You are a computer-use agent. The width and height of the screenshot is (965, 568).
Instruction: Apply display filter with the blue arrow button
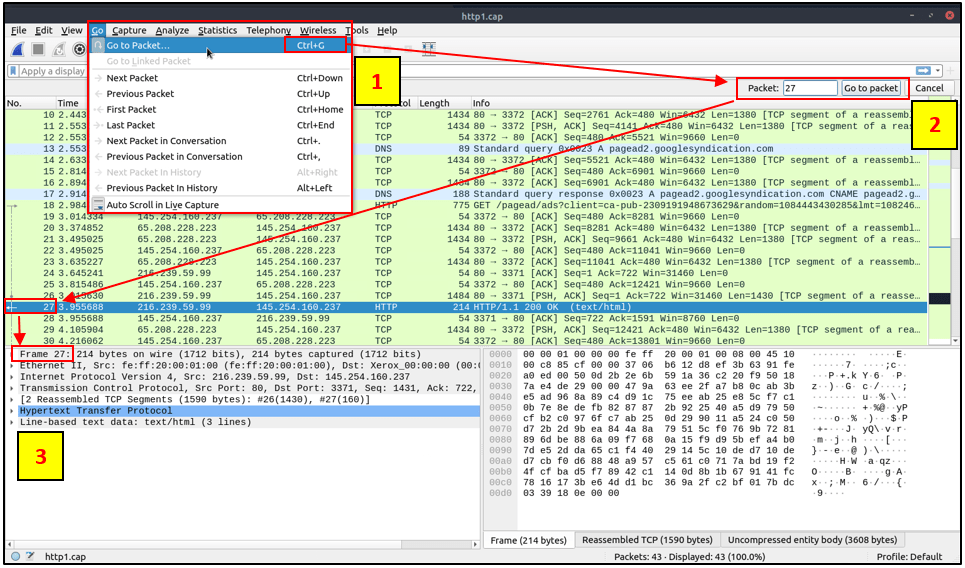coord(923,71)
